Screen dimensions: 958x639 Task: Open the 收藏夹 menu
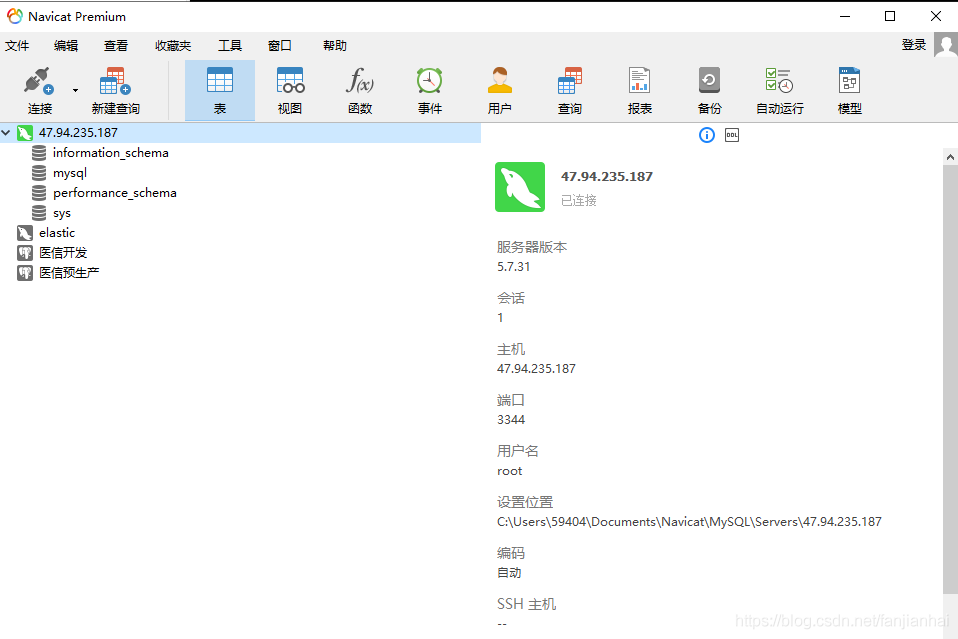pyautogui.click(x=172, y=45)
